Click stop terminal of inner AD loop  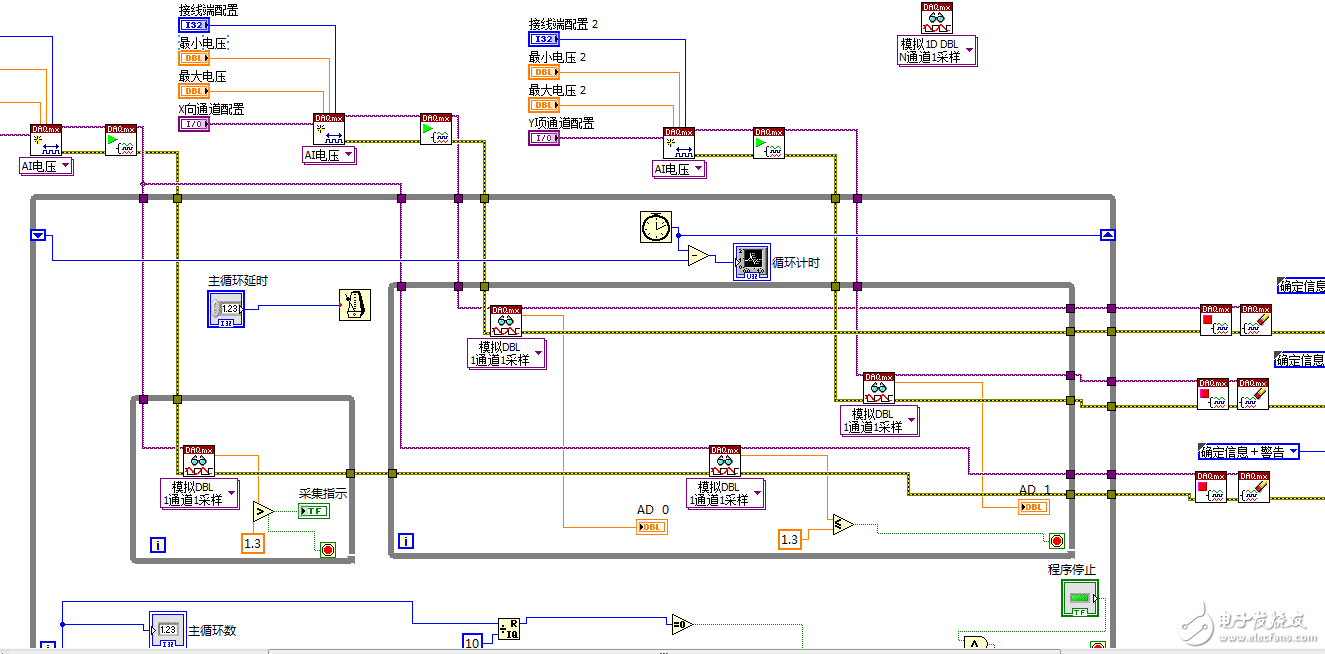[1057, 541]
